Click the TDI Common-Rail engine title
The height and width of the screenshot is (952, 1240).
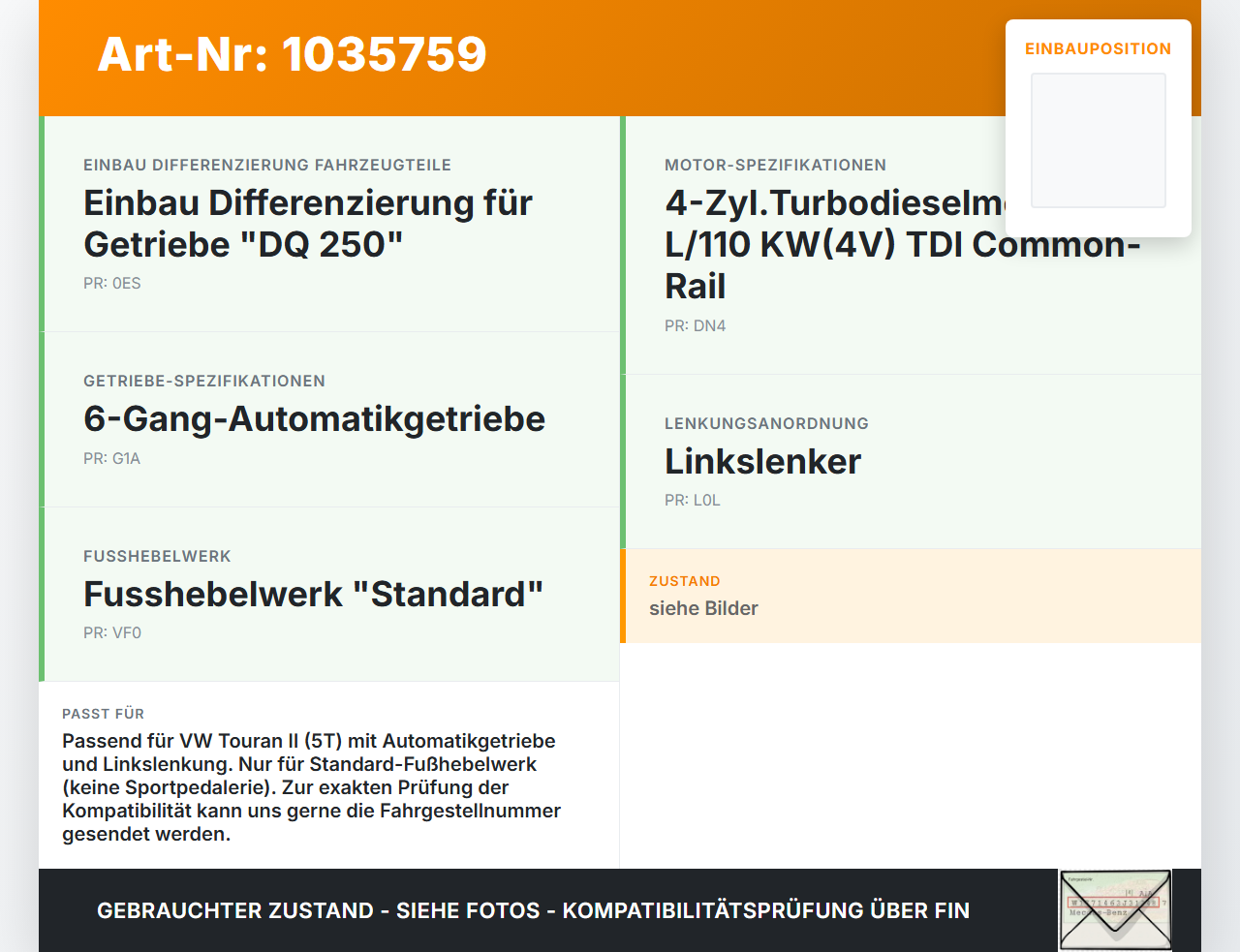(902, 245)
